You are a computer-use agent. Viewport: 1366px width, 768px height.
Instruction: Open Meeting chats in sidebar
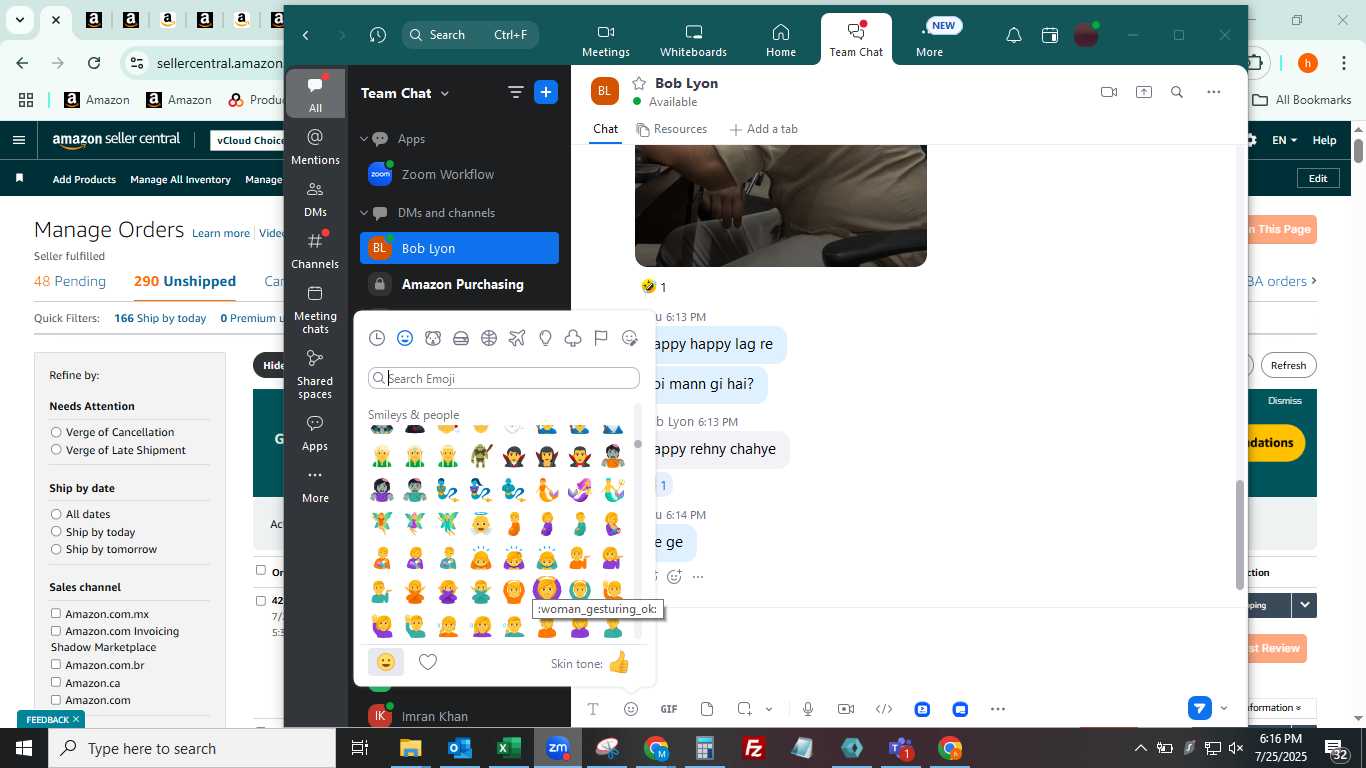pos(315,310)
